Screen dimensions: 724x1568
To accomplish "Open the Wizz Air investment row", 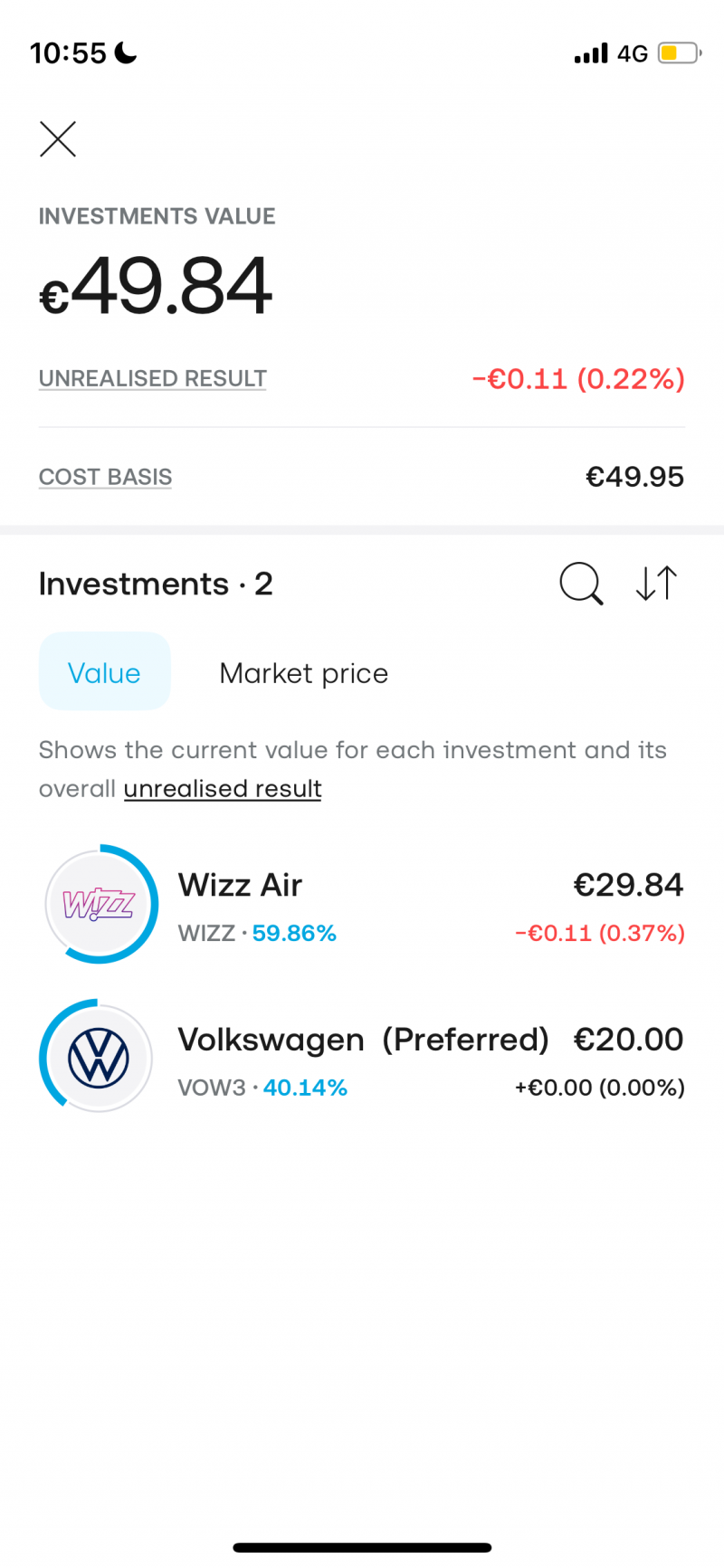I will click(362, 904).
